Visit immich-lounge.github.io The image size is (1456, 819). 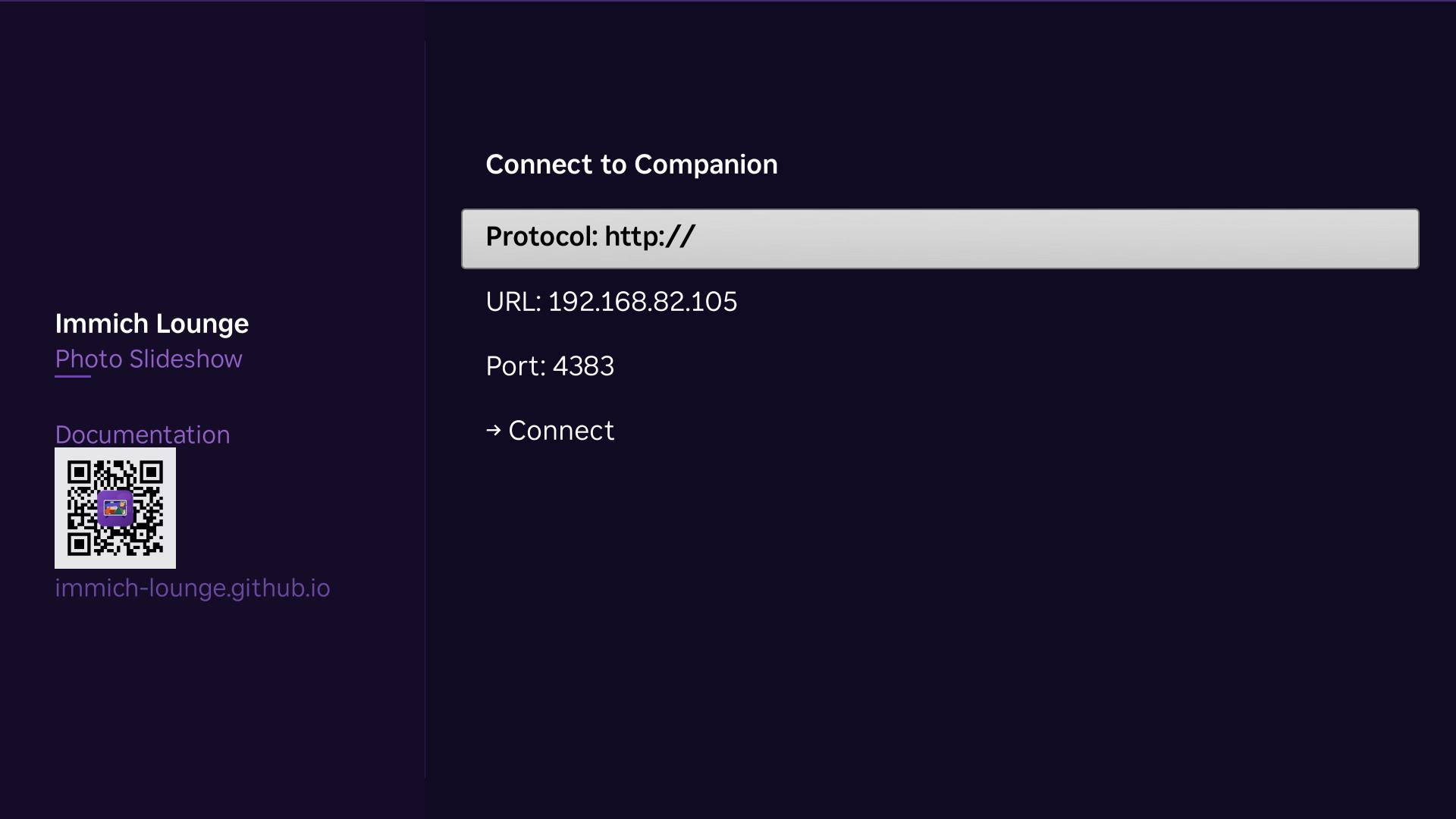(193, 588)
